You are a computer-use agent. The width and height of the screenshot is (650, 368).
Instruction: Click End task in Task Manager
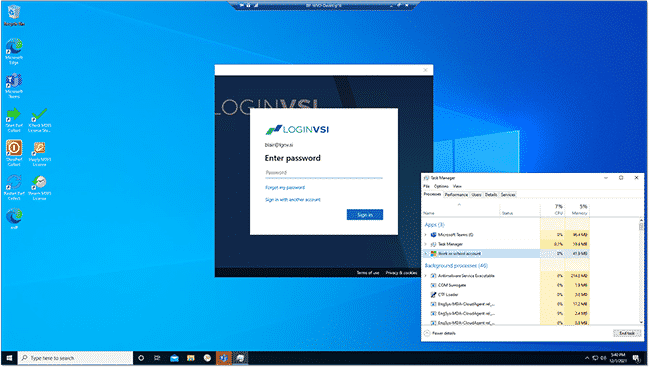pyautogui.click(x=626, y=333)
